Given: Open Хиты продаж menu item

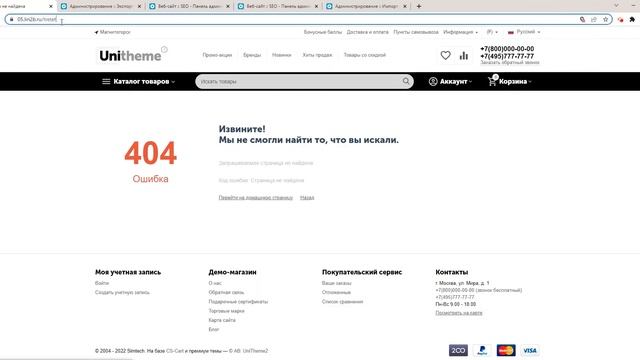Looking at the screenshot, I should [317, 55].
